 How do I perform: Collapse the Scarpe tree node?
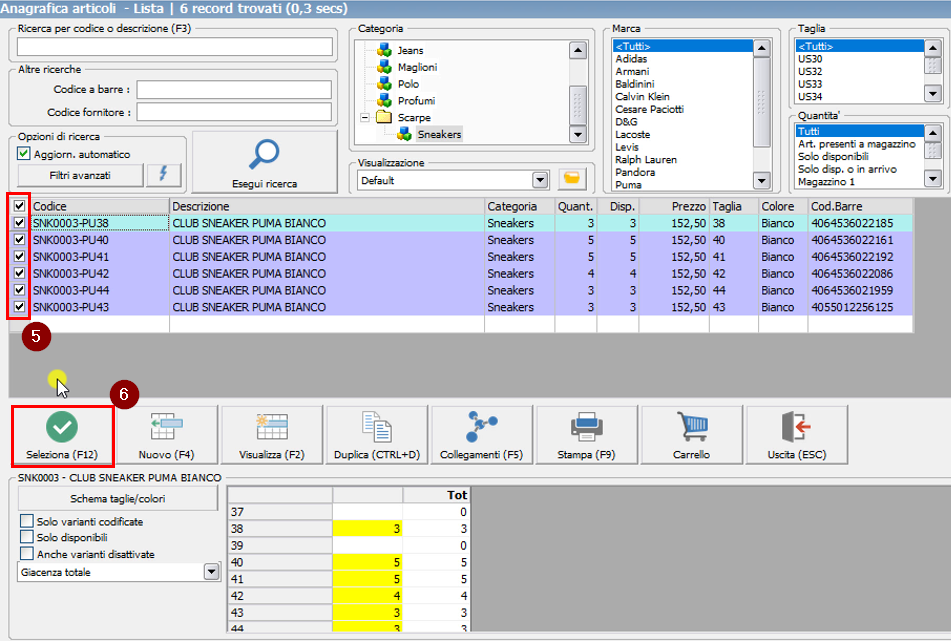(365, 117)
